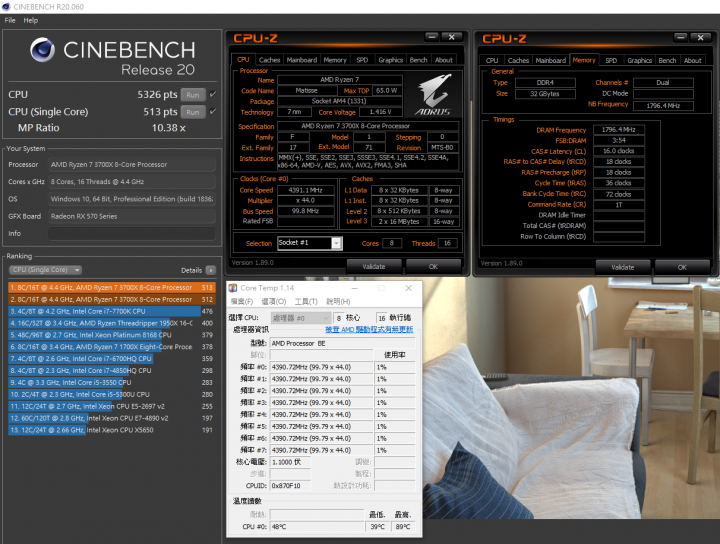Click Core Temp #0 frequency value row
The width and height of the screenshot is (720, 544).
(321, 367)
